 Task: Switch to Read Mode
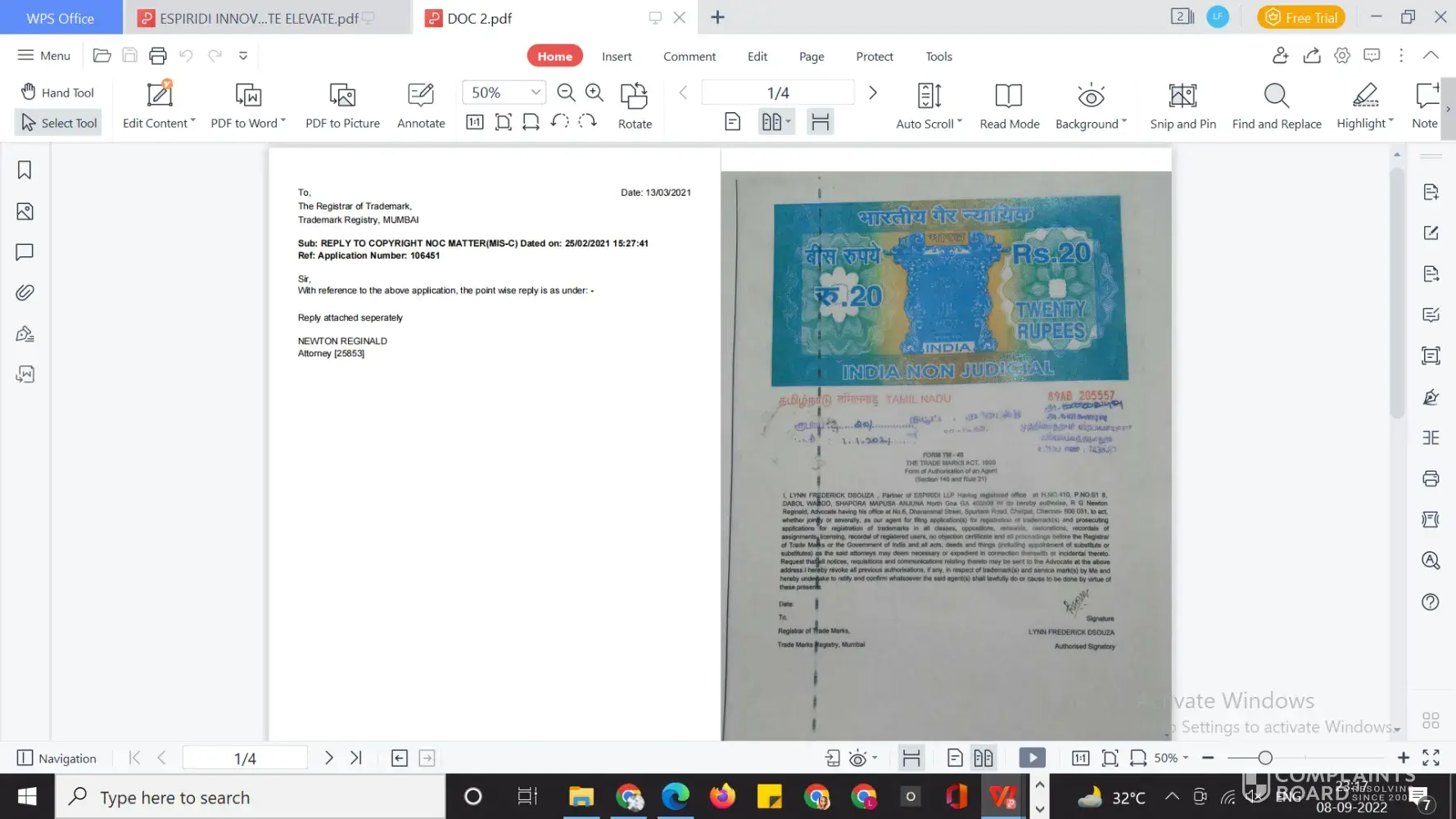tap(1009, 106)
